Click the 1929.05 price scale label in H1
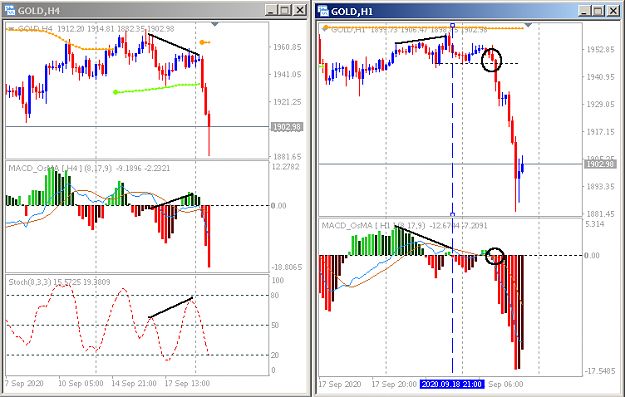The width and height of the screenshot is (625, 397). [x=600, y=104]
